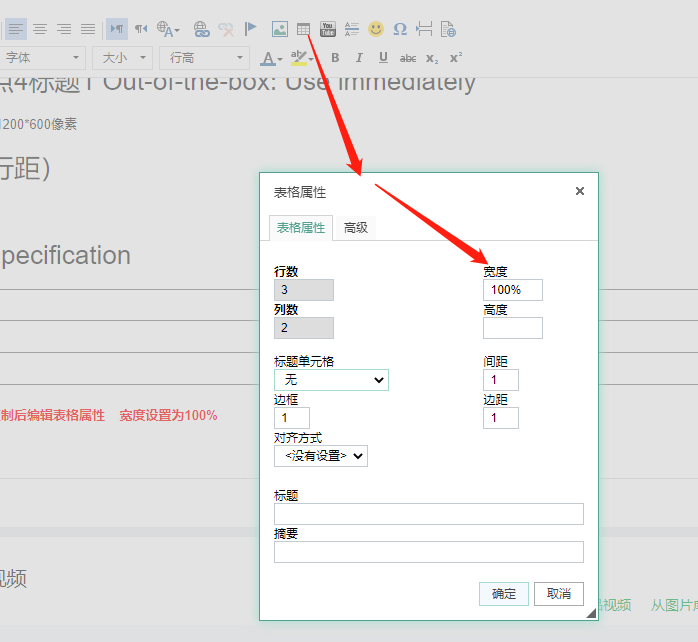Viewport: 698px width, 642px height.
Task: Switch to the 高级 tab
Action: click(356, 228)
